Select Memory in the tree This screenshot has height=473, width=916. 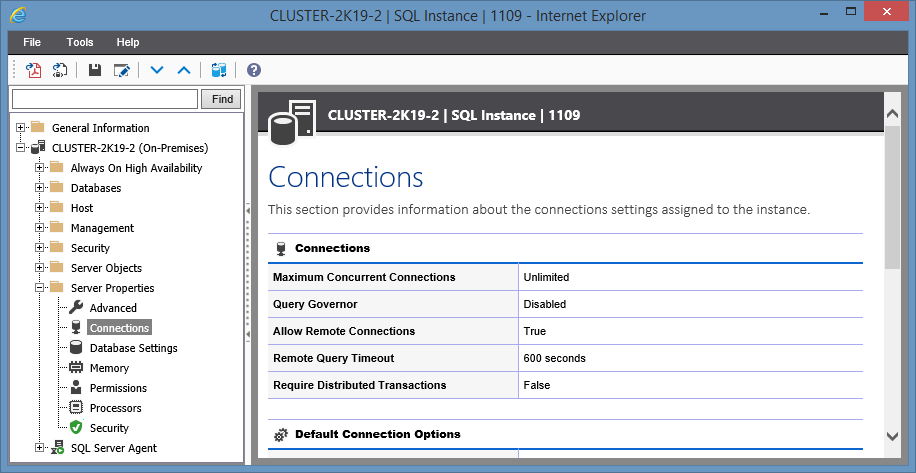pos(109,368)
